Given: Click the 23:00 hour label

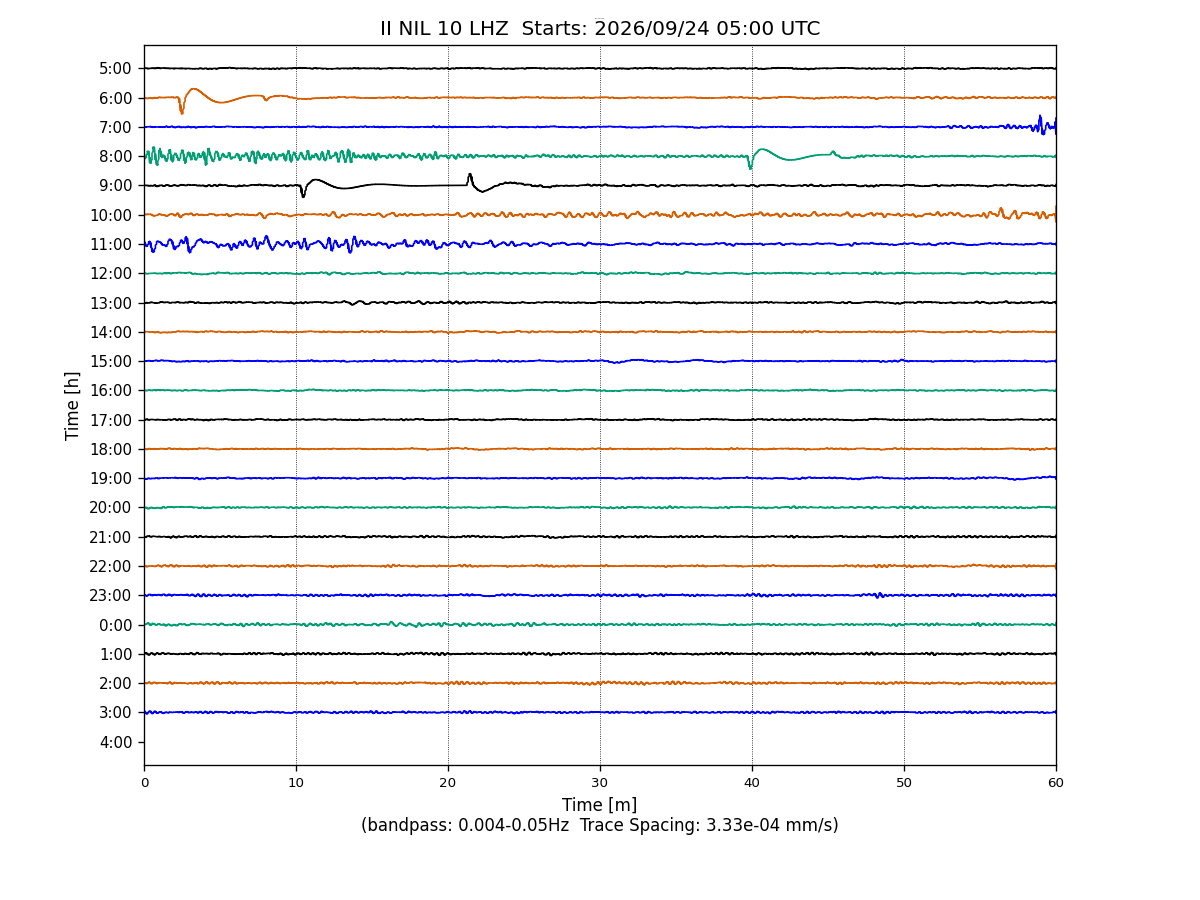Looking at the screenshot, I should click(x=111, y=595).
